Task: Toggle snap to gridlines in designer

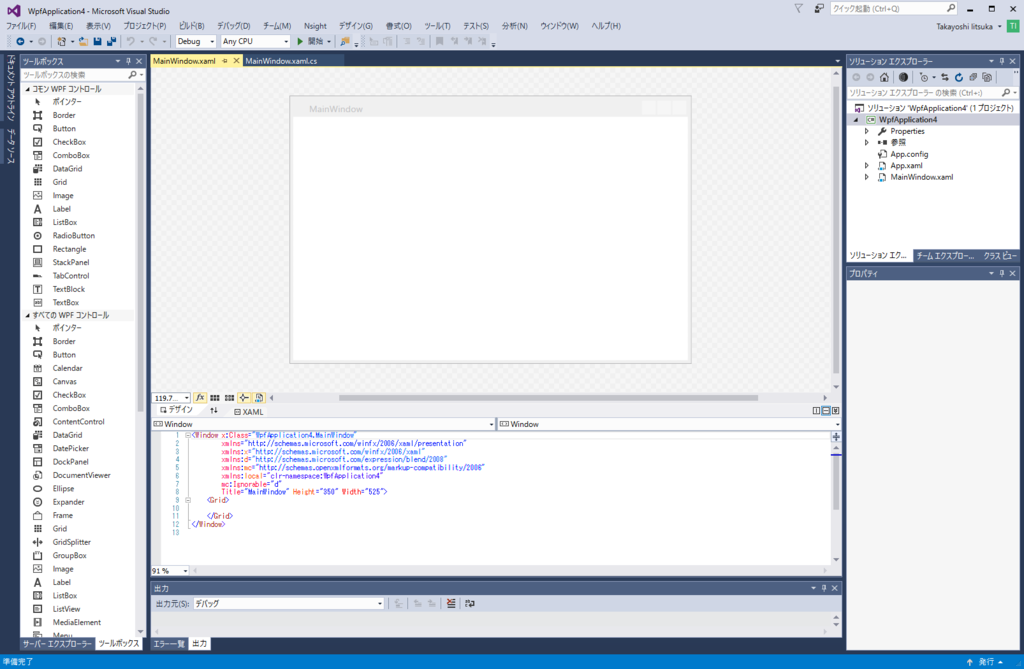Action: tap(229, 397)
